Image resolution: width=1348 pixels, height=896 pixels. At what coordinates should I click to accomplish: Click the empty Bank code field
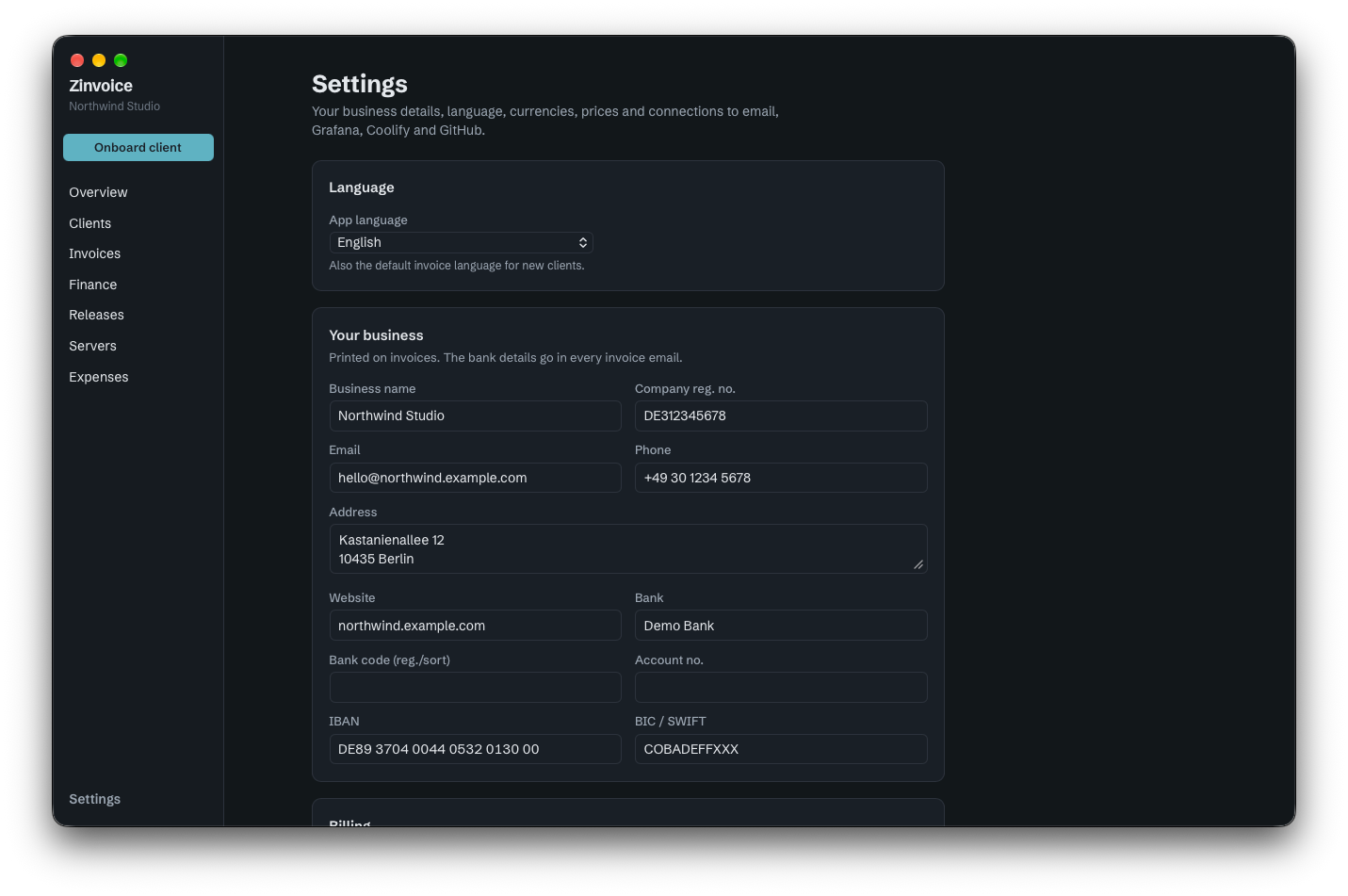[x=475, y=687]
